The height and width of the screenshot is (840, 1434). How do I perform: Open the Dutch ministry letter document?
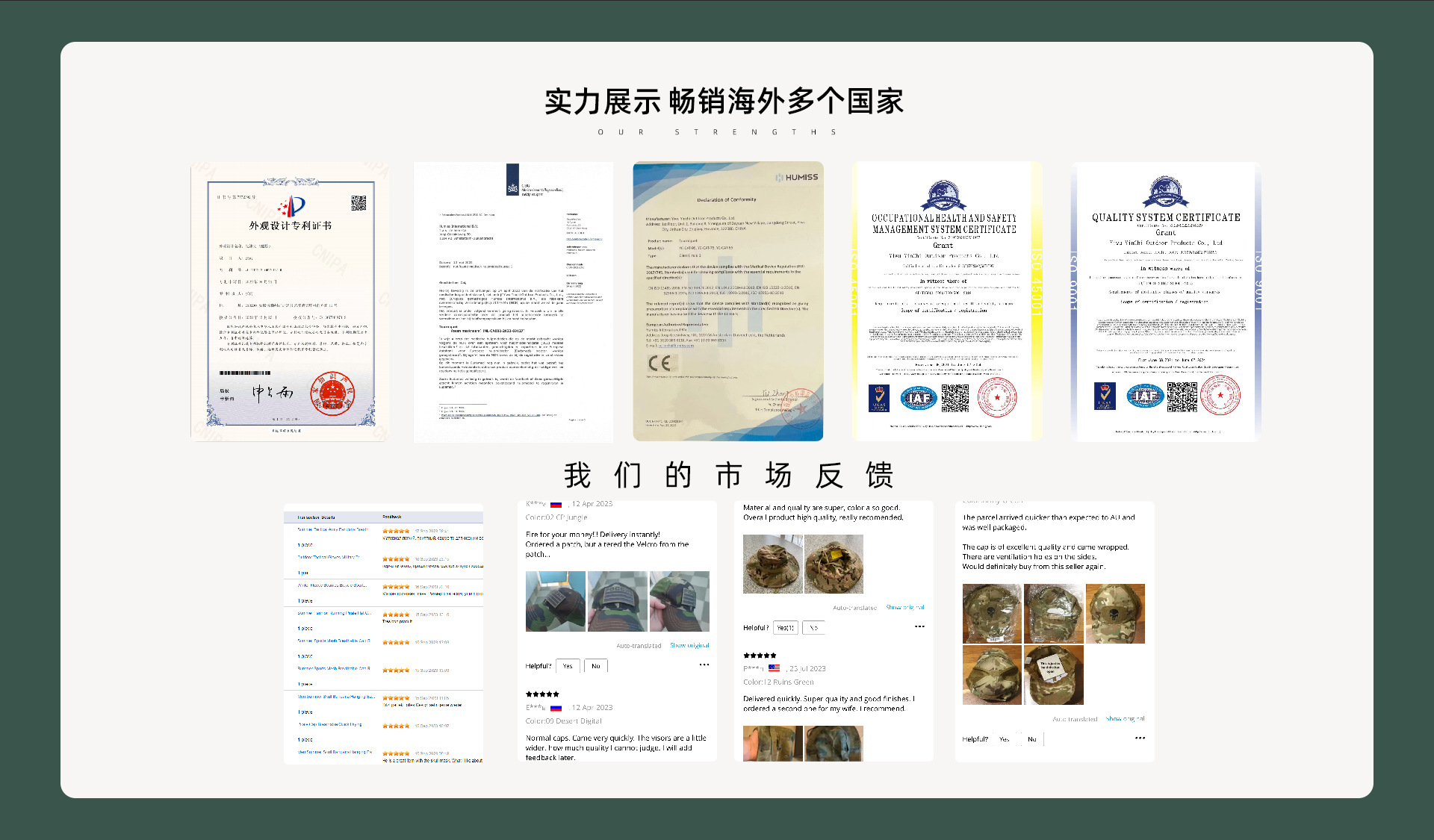click(x=513, y=302)
